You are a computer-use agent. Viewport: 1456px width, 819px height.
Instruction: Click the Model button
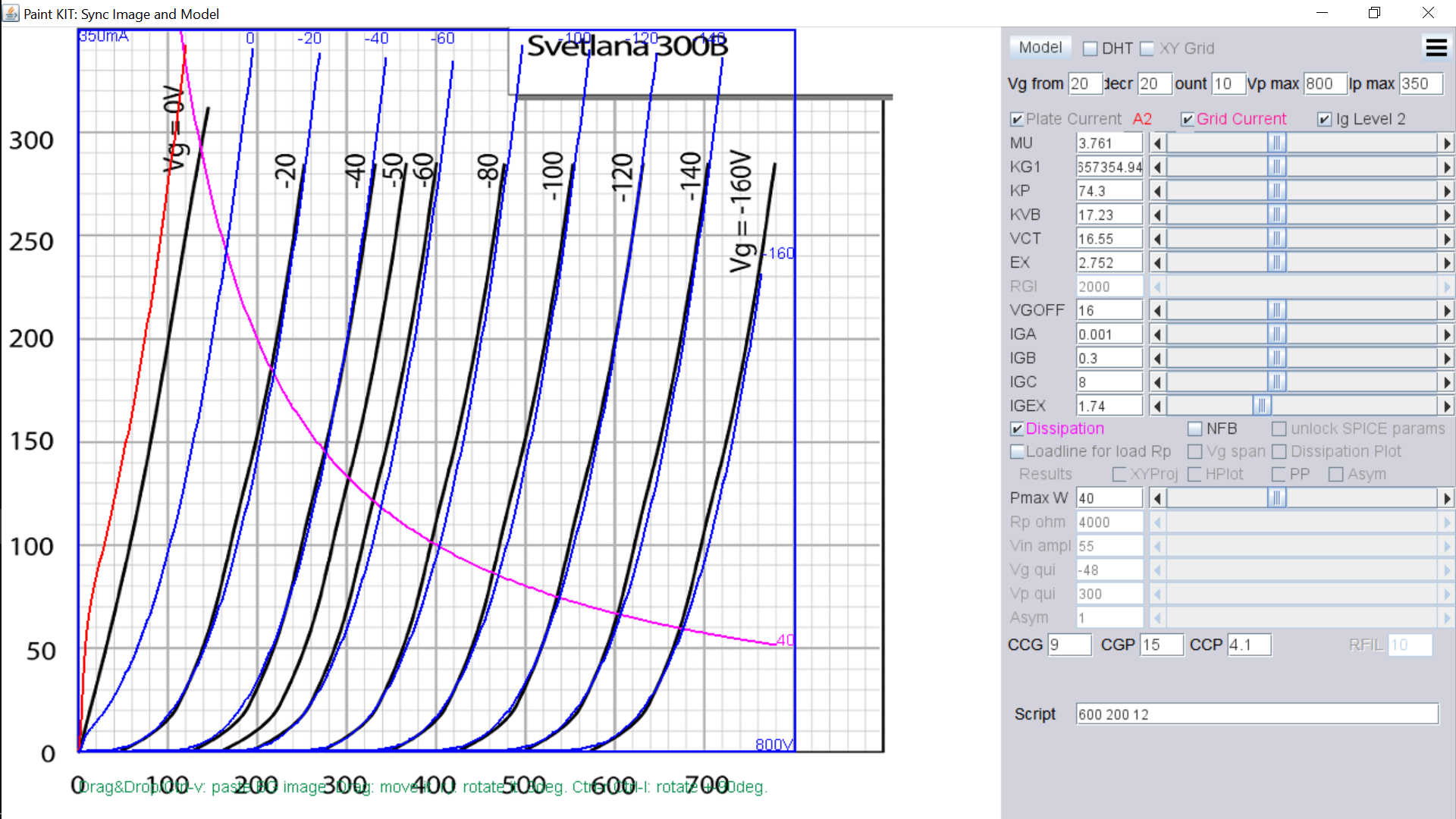(x=1040, y=47)
